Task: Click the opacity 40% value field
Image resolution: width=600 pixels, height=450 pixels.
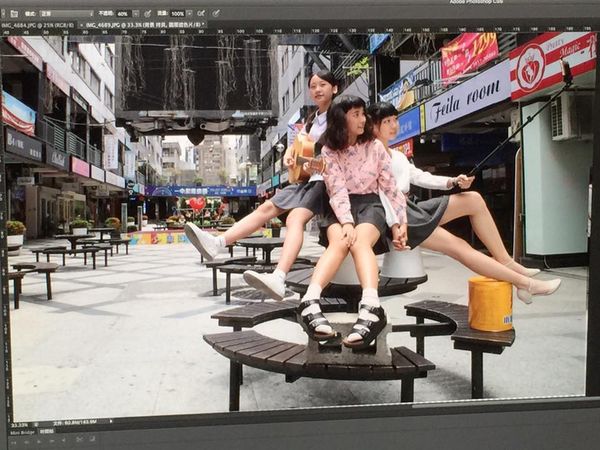Action: pos(123,14)
